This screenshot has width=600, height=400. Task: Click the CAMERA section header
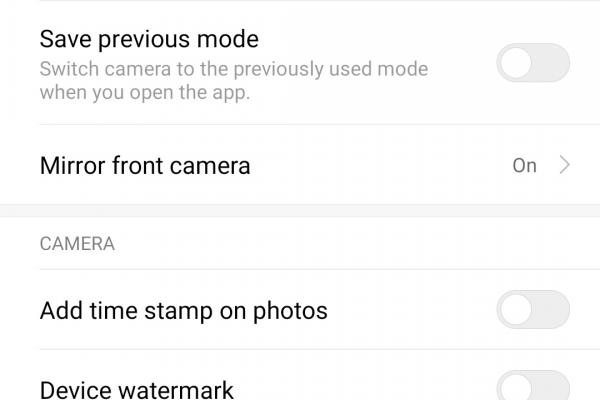coord(77,243)
